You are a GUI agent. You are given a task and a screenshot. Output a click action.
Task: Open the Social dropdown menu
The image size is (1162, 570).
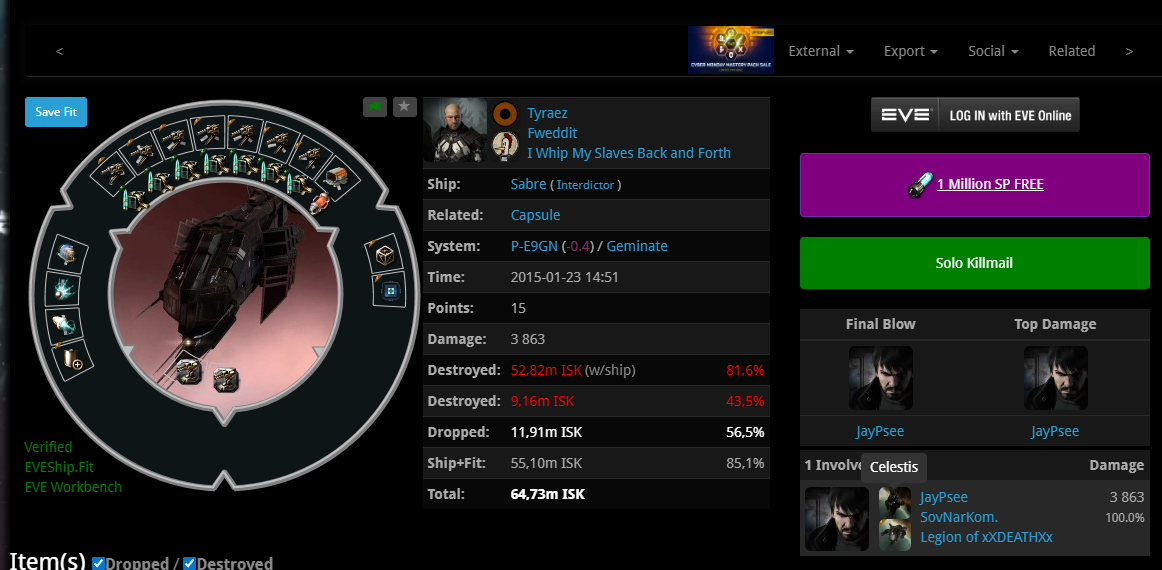click(x=993, y=51)
